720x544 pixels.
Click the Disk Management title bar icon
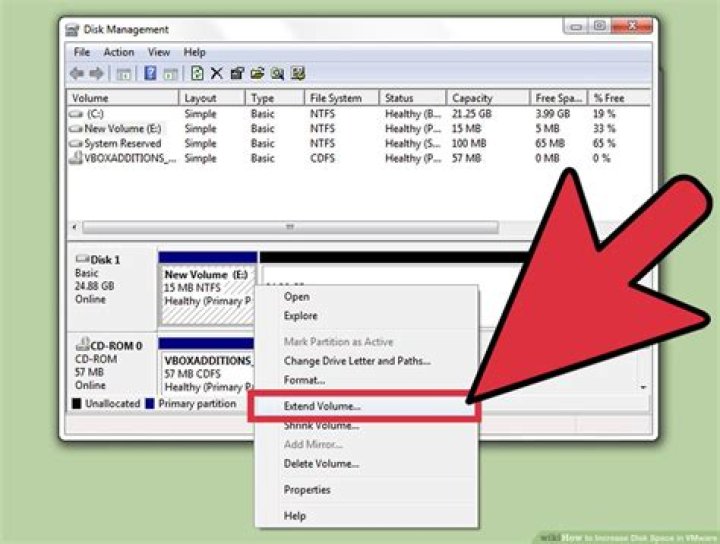[72, 30]
